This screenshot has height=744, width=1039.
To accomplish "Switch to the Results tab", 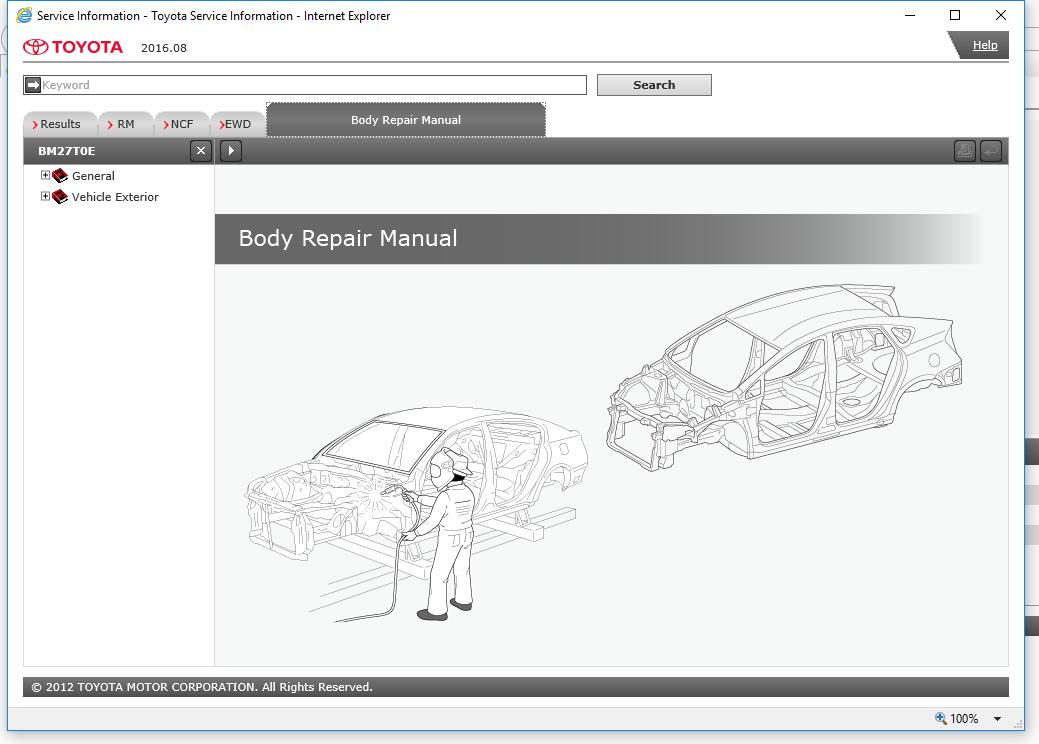I will point(59,124).
